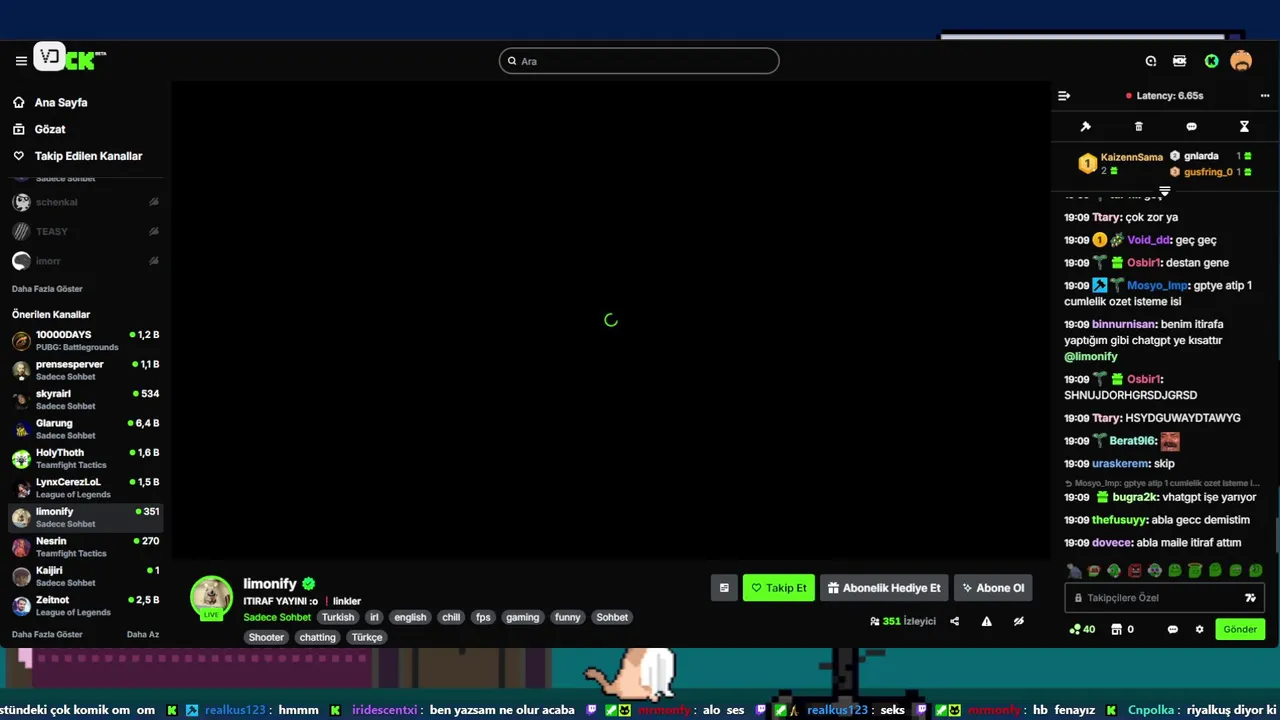Pick the red angry face emote

tap(1134, 571)
